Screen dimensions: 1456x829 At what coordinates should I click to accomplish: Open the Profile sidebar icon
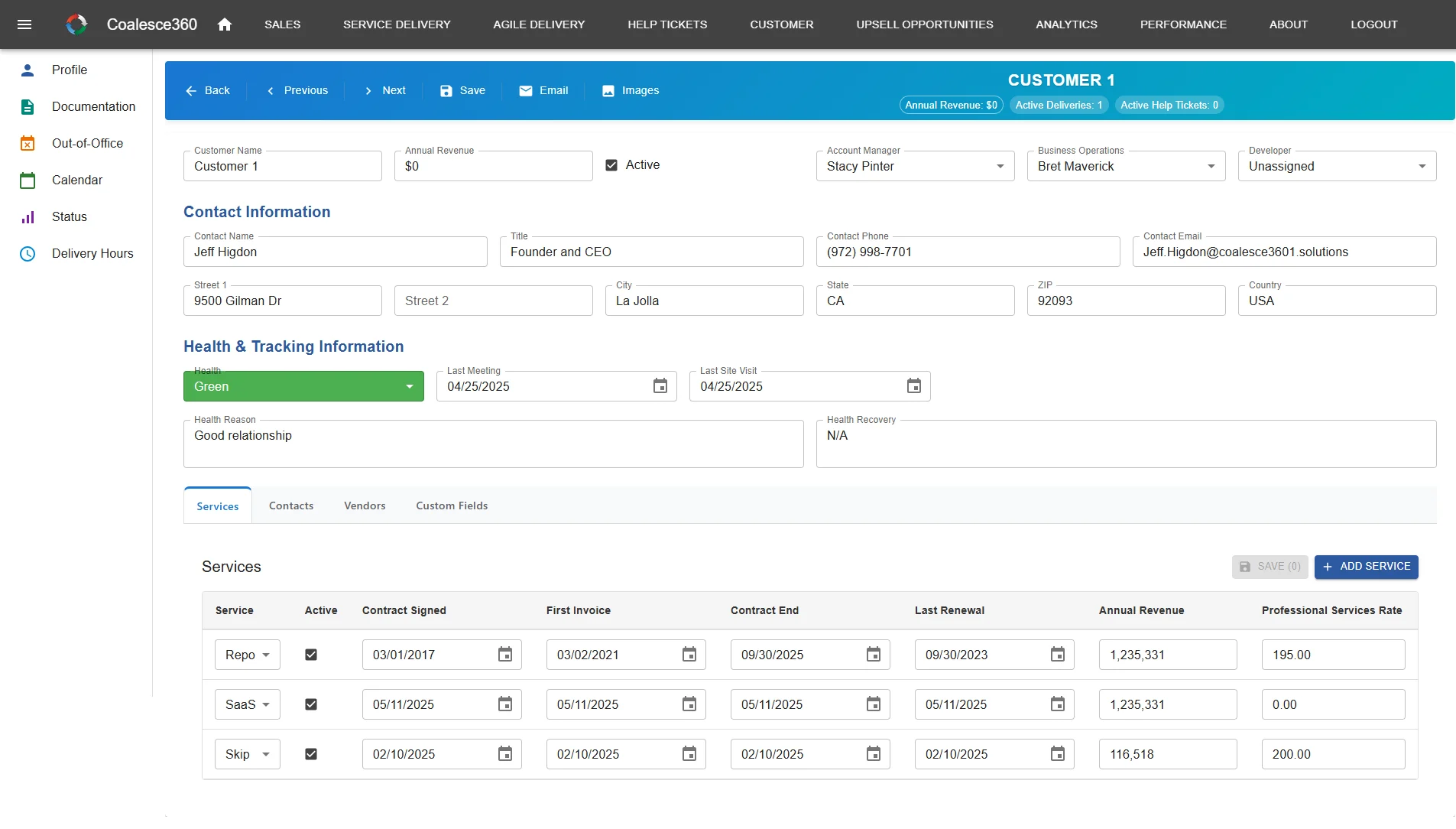click(28, 70)
